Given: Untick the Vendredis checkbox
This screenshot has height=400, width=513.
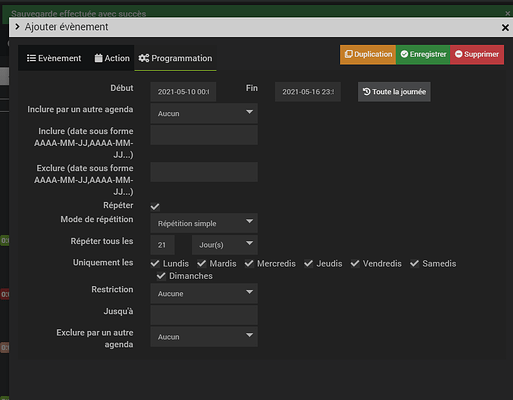Looking at the screenshot, I should (x=355, y=264).
